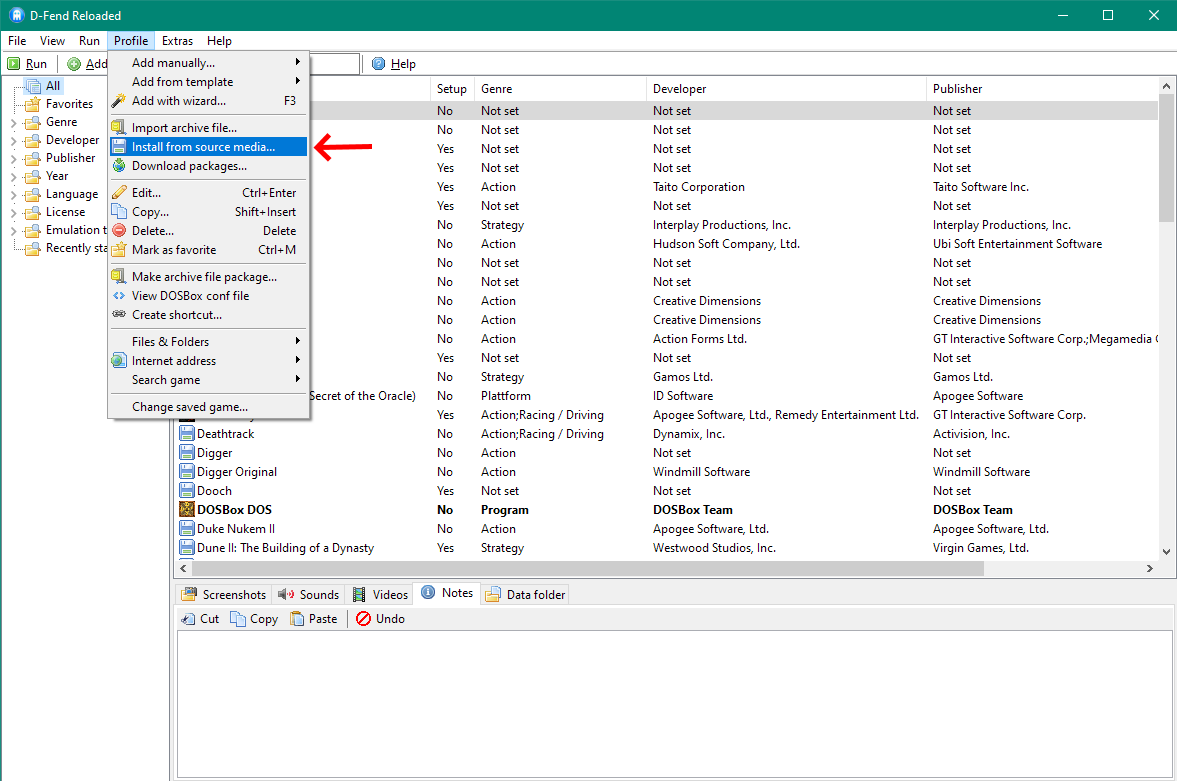Select Favorites in the tree
This screenshot has height=781, width=1177.
69,104
